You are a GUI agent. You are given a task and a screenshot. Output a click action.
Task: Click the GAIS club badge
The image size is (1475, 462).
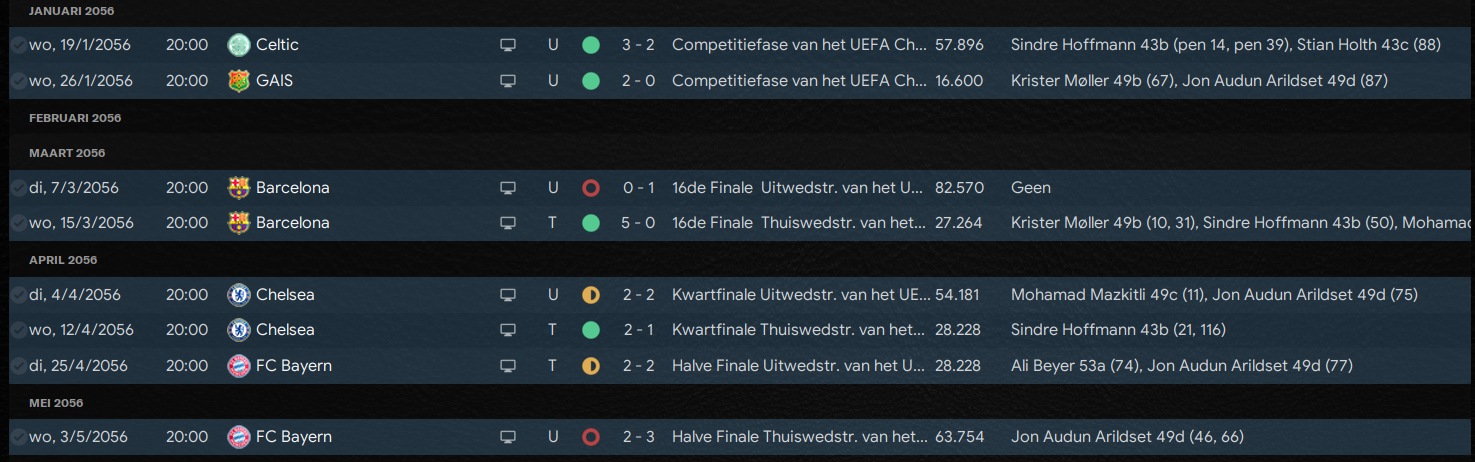(x=238, y=81)
